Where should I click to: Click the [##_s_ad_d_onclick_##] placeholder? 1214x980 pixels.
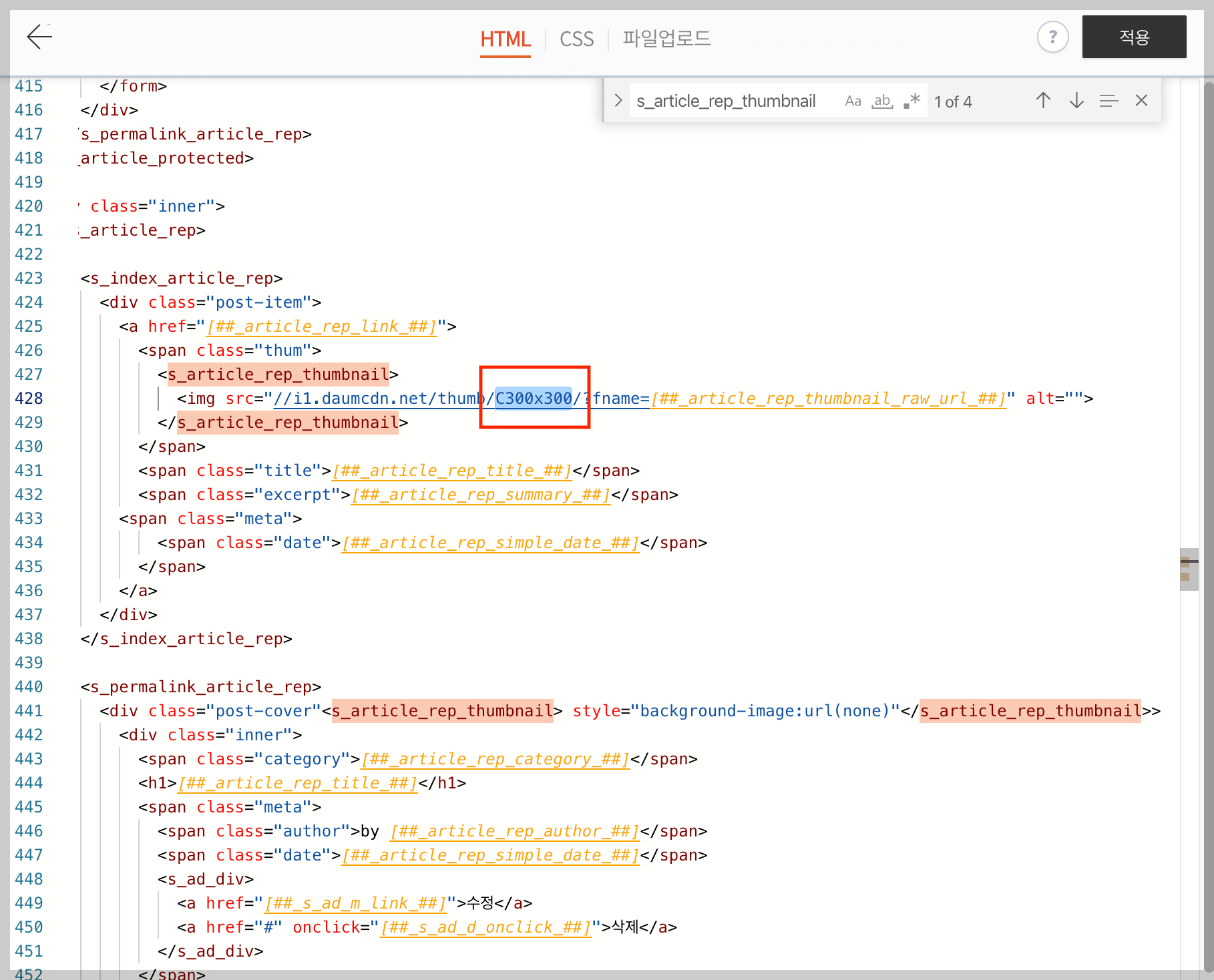485,927
